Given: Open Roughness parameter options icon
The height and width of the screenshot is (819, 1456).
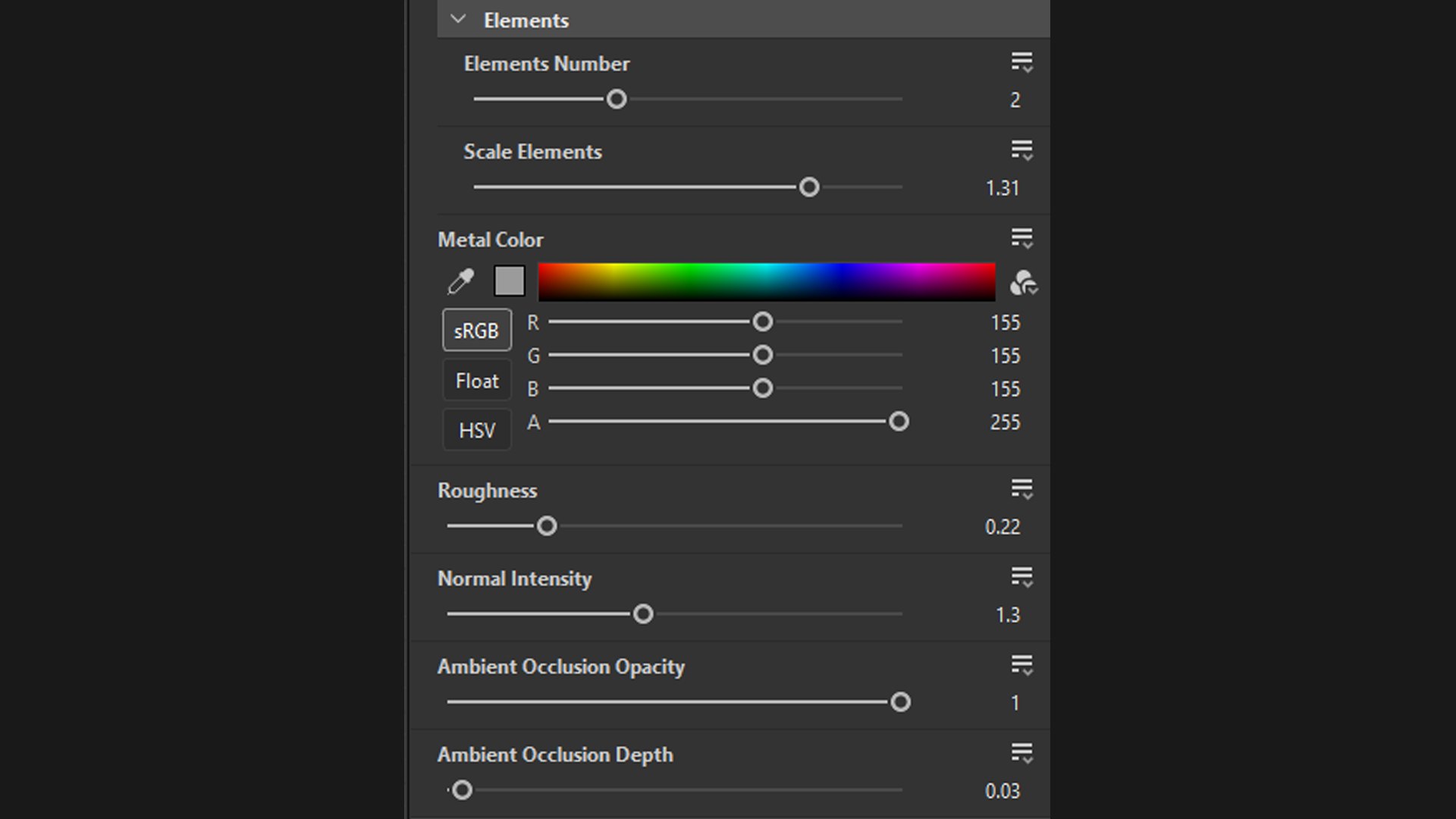Looking at the screenshot, I should [x=1021, y=489].
